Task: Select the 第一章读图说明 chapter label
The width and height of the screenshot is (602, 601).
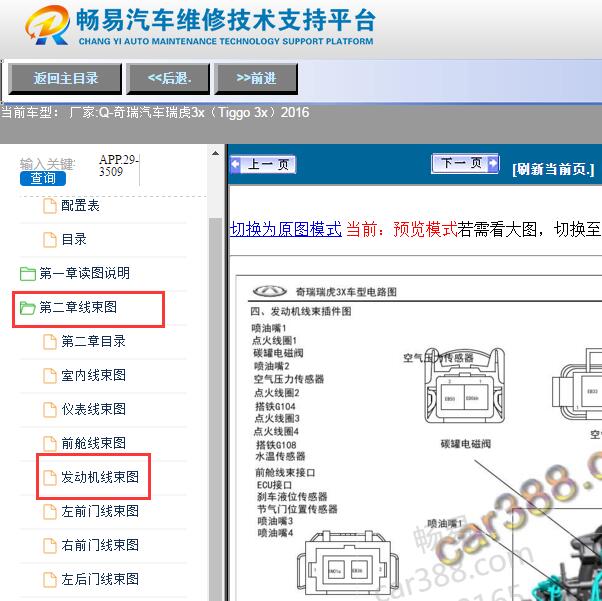Action: click(84, 273)
